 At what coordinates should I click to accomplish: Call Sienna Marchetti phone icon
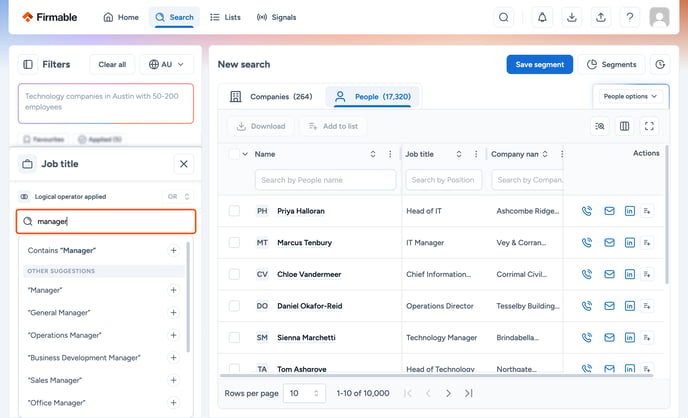pyautogui.click(x=587, y=337)
